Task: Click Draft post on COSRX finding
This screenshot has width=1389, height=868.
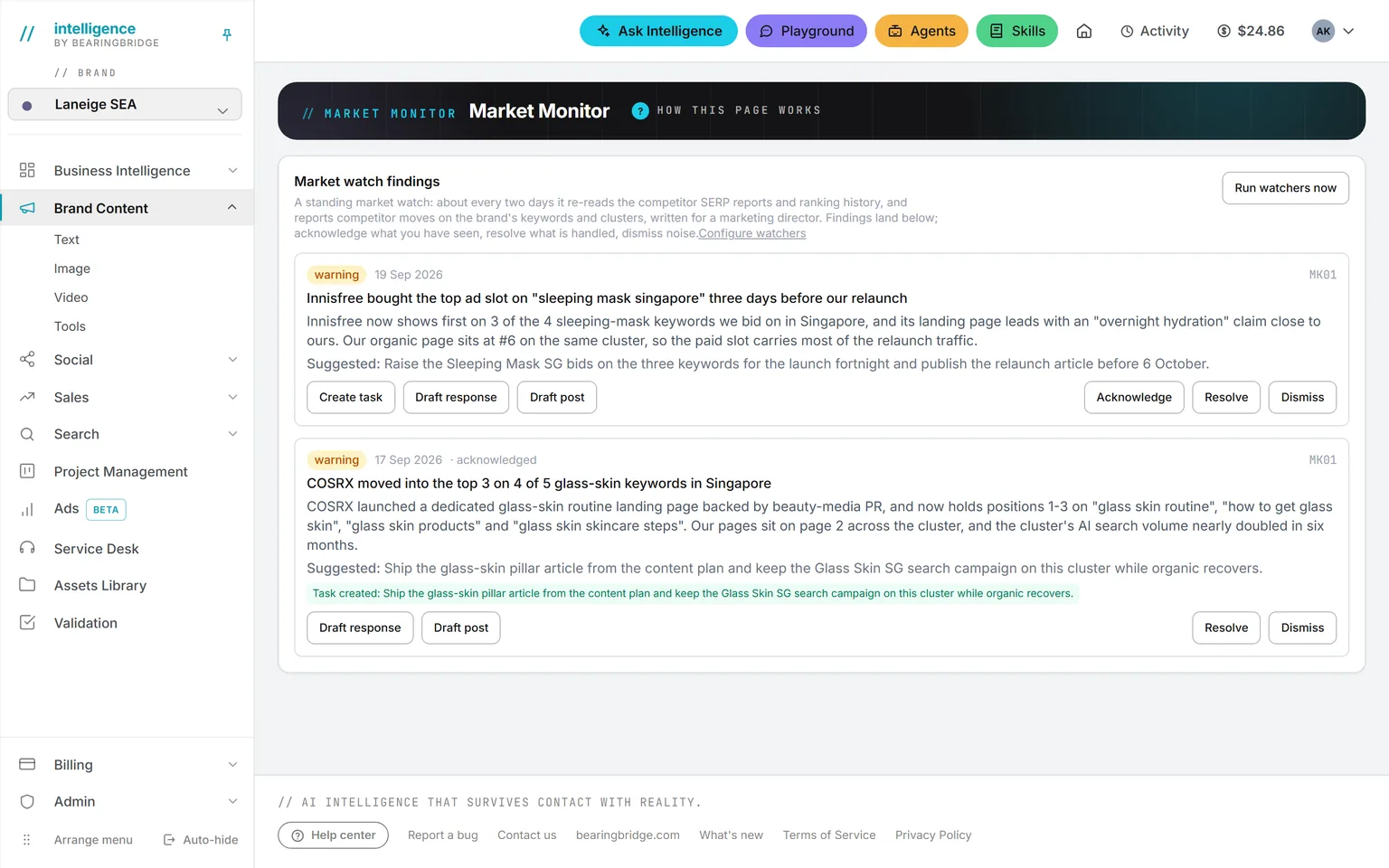Action: point(461,627)
